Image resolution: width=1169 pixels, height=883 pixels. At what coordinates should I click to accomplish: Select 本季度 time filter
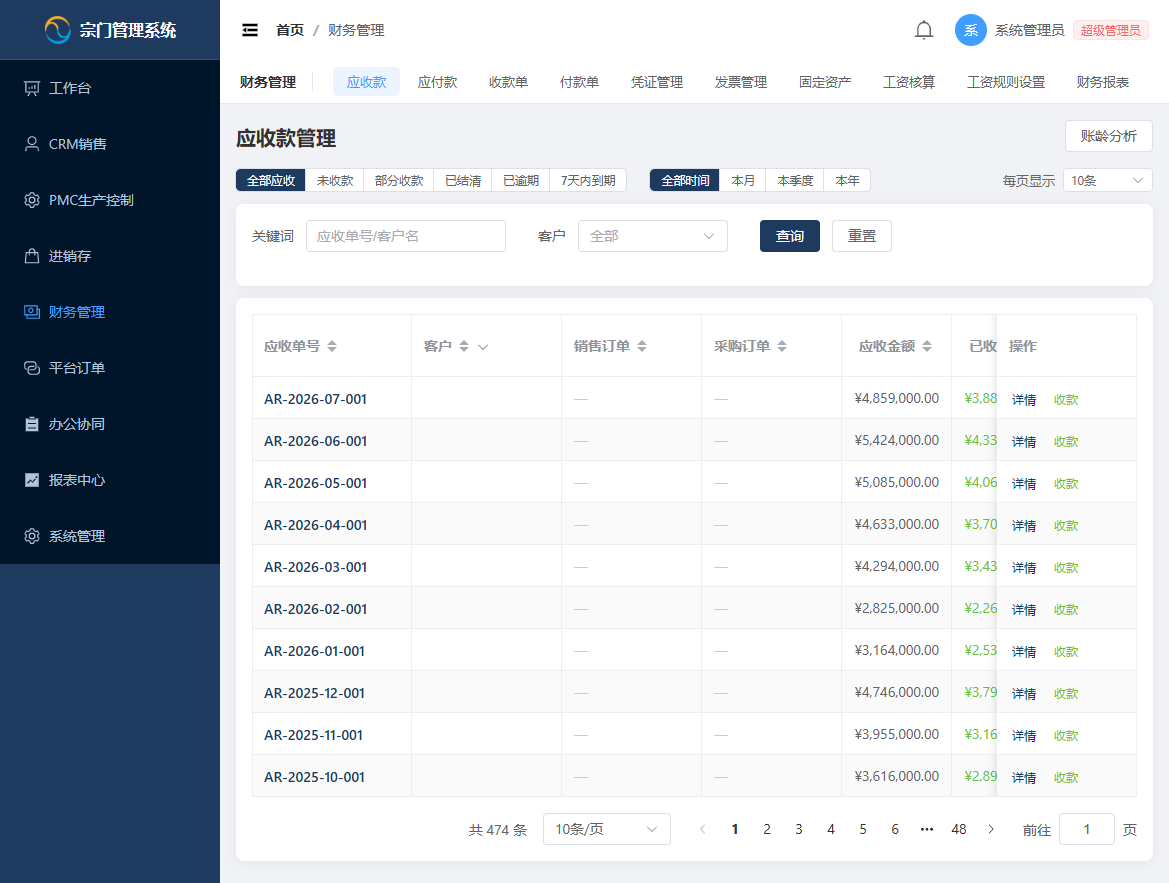[x=795, y=180]
